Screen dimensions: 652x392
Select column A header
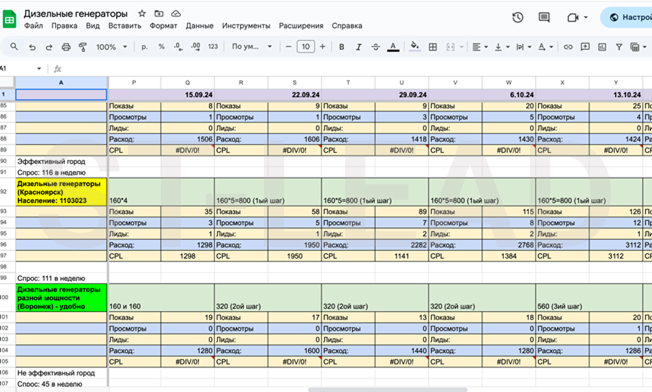[x=61, y=83]
